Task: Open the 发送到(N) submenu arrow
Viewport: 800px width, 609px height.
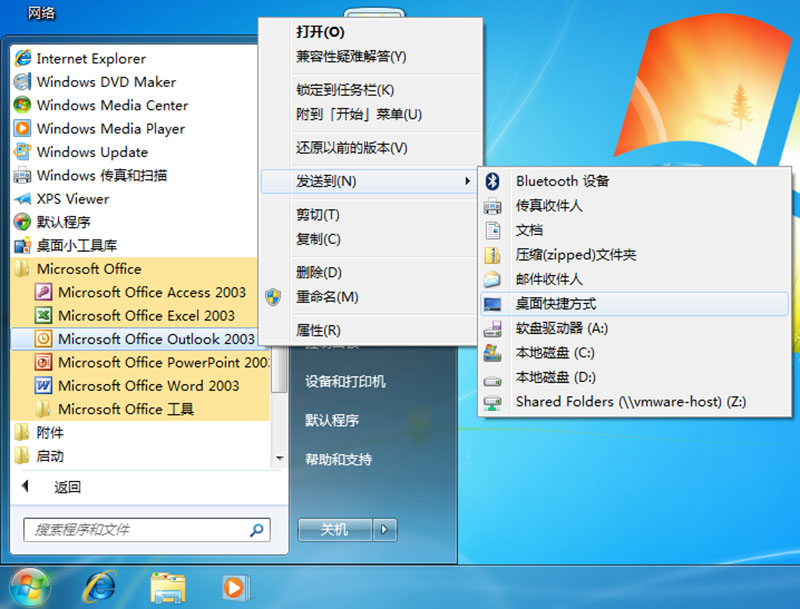Action: pyautogui.click(x=467, y=181)
